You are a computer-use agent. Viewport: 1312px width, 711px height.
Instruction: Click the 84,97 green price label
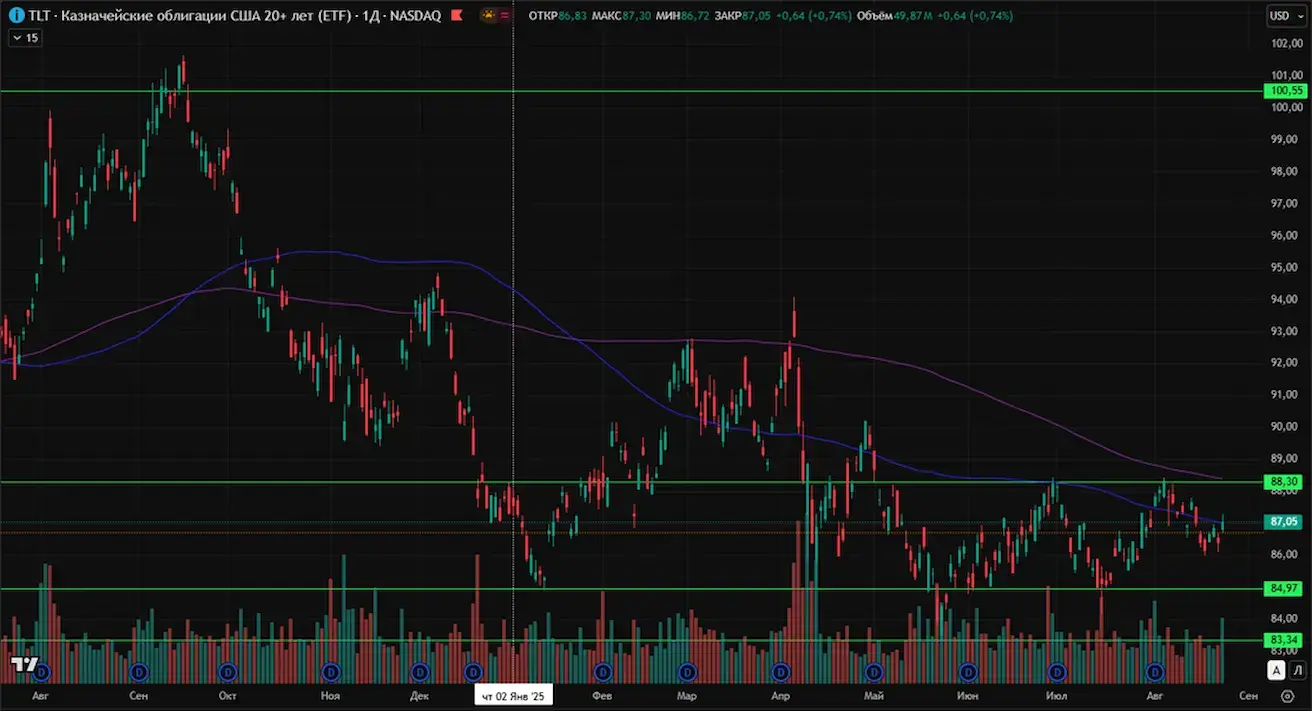click(x=1282, y=588)
